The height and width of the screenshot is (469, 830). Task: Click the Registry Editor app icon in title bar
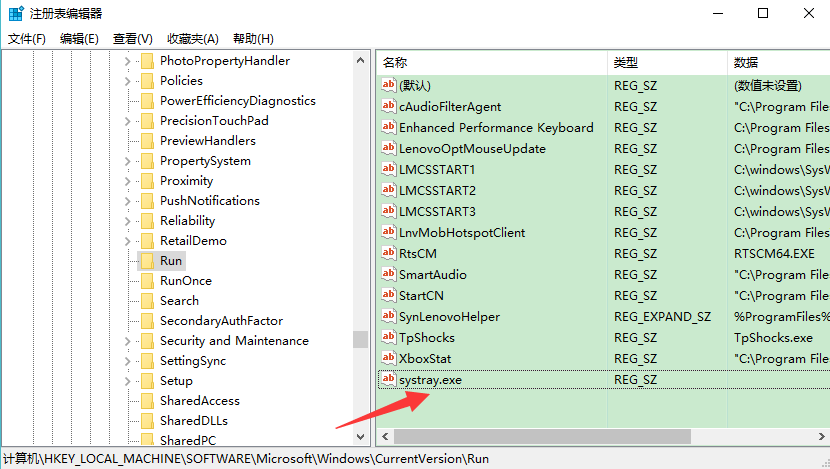[16, 13]
